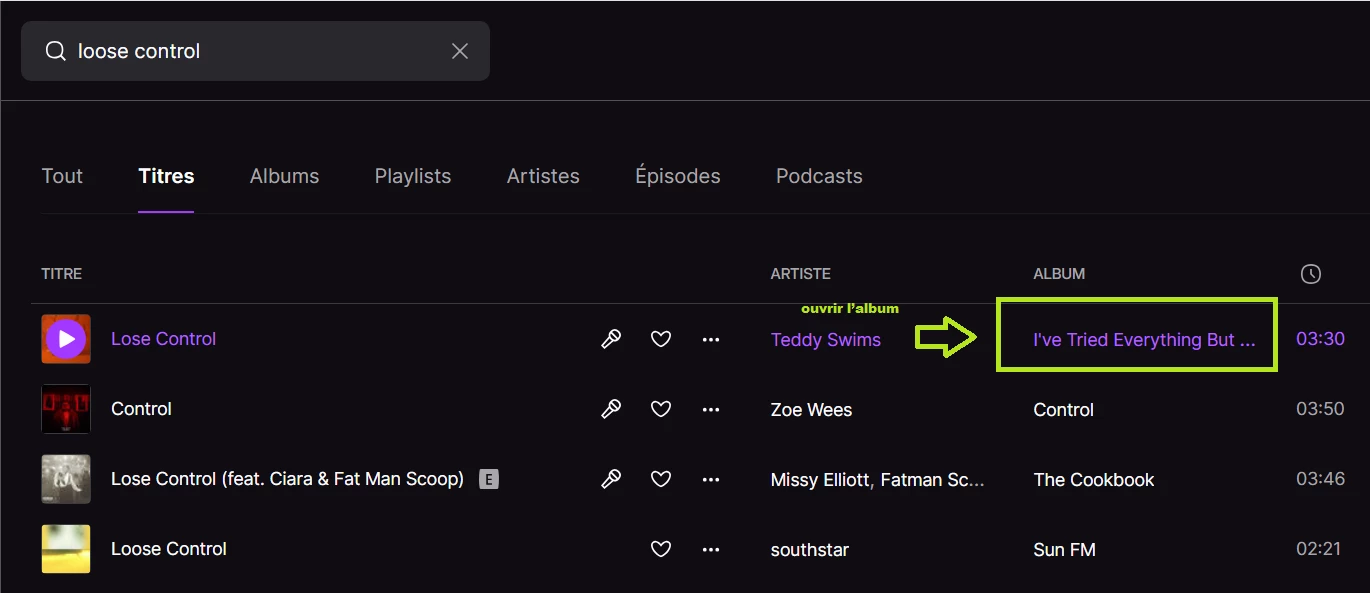This screenshot has height=593, width=1370.
Task: Clear the search field with the X icon
Action: coord(460,51)
